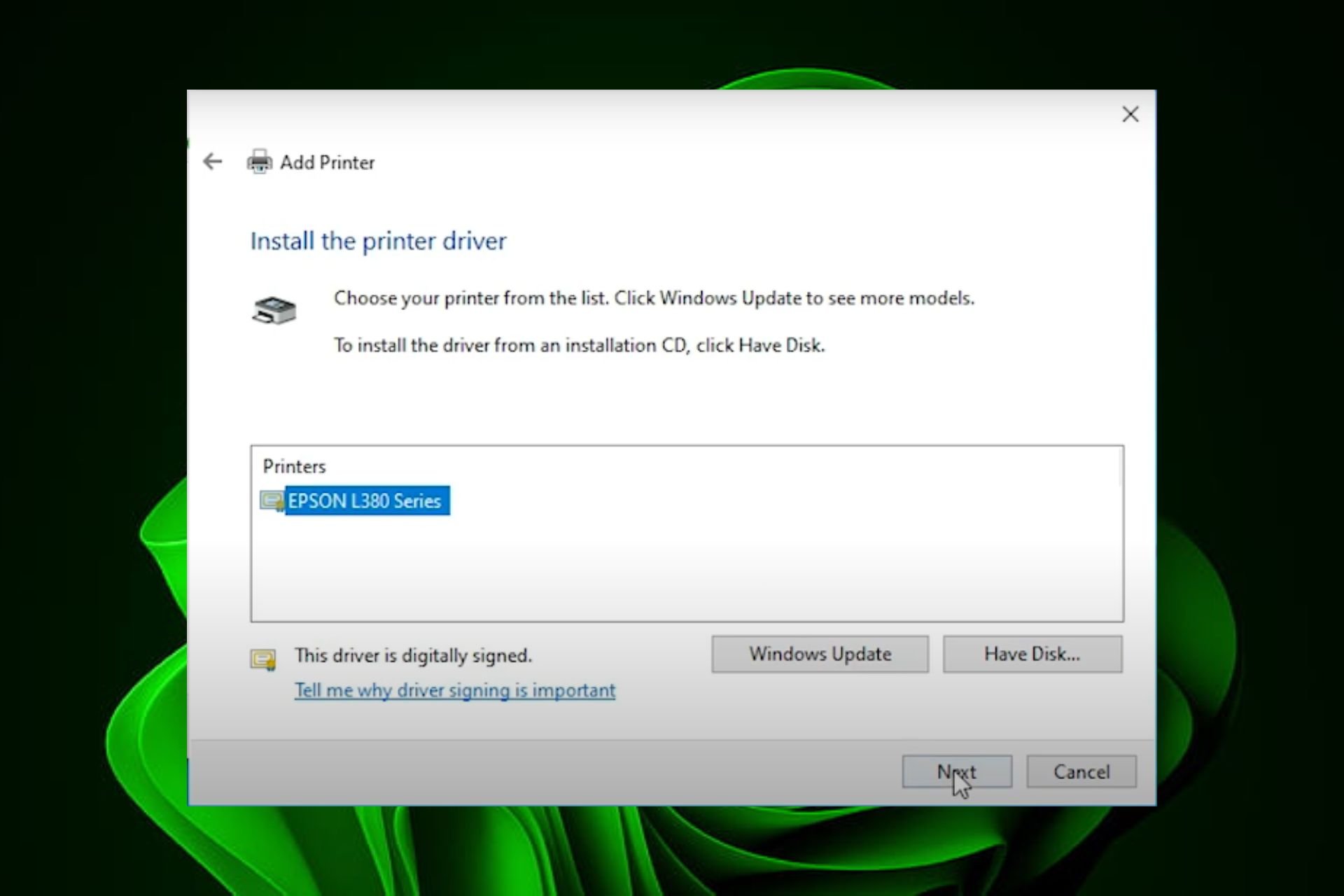Click the Printers column header
The image size is (1344, 896).
294,466
